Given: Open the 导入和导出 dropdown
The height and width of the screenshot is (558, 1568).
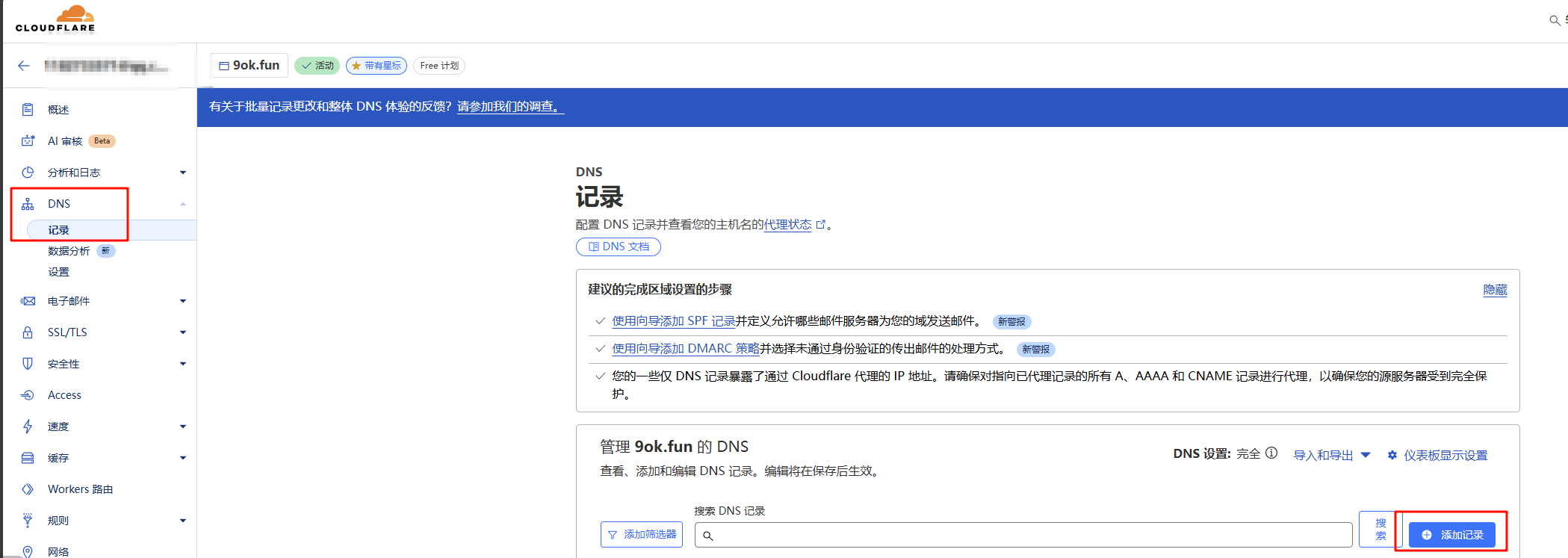Looking at the screenshot, I should 1332,455.
